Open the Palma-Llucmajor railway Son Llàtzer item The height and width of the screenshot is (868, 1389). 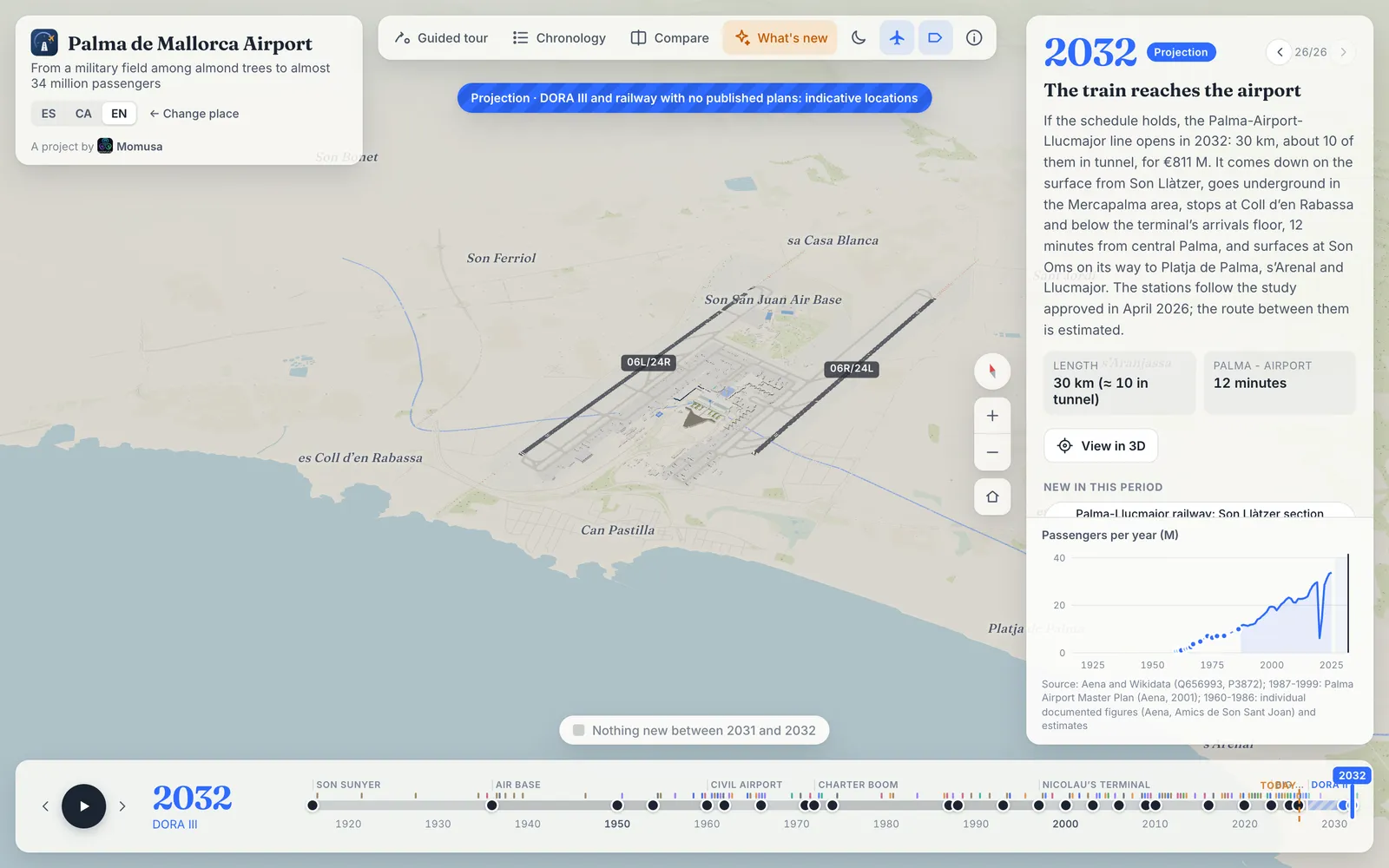pos(1199,511)
